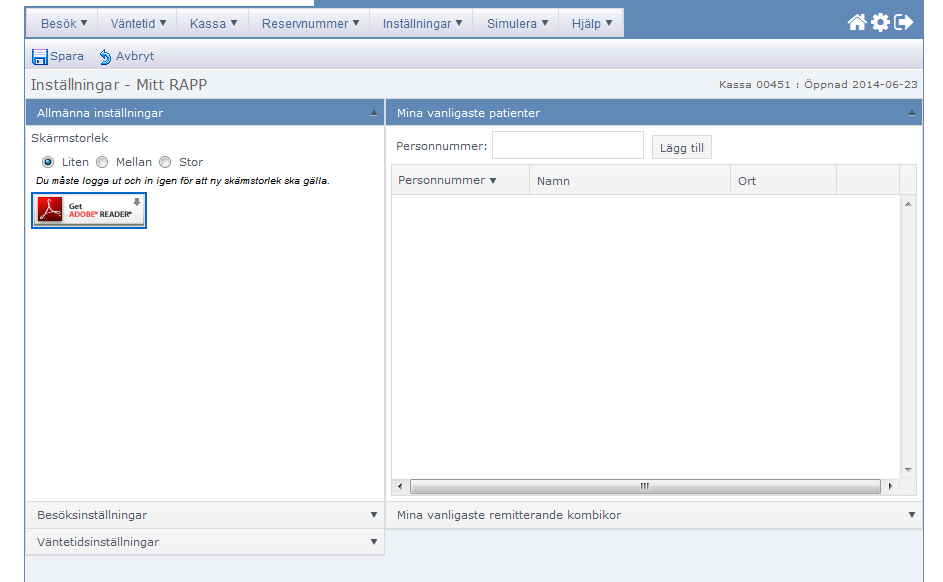Viewport: 943px width, 582px height.
Task: Click the Kassa 00451 status text
Action: (x=818, y=85)
